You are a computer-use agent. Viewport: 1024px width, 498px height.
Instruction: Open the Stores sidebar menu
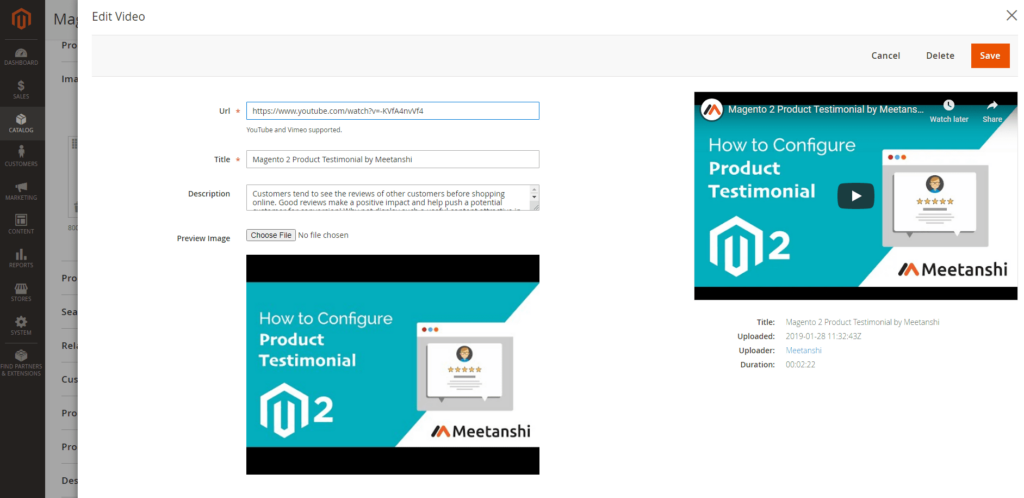(22, 292)
